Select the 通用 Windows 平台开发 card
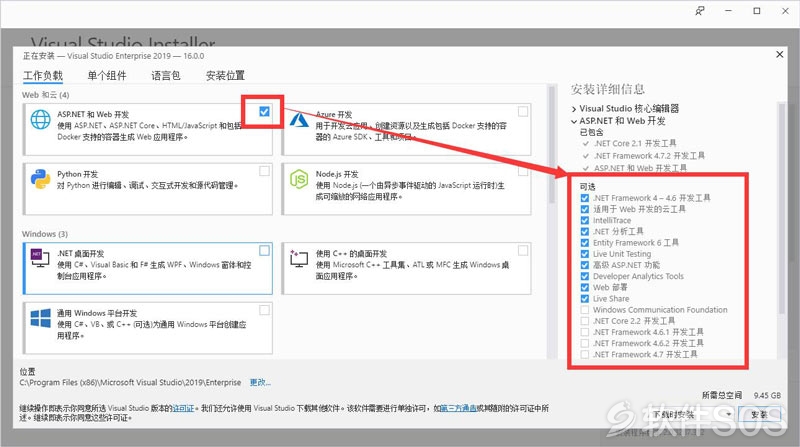Image resolution: width=800 pixels, height=447 pixels. 147,328
